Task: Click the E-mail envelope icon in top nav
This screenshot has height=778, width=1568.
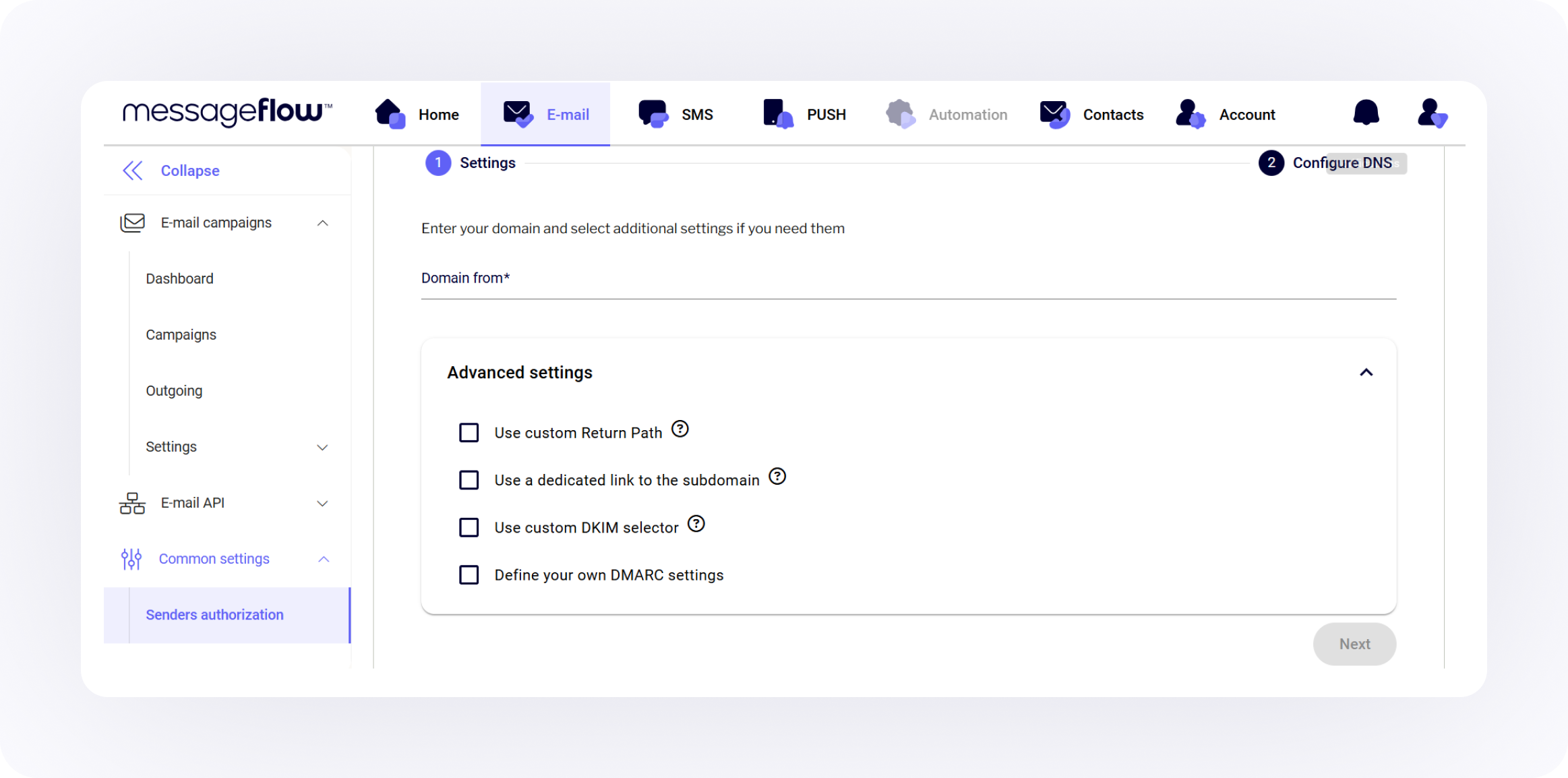Action: tap(518, 114)
